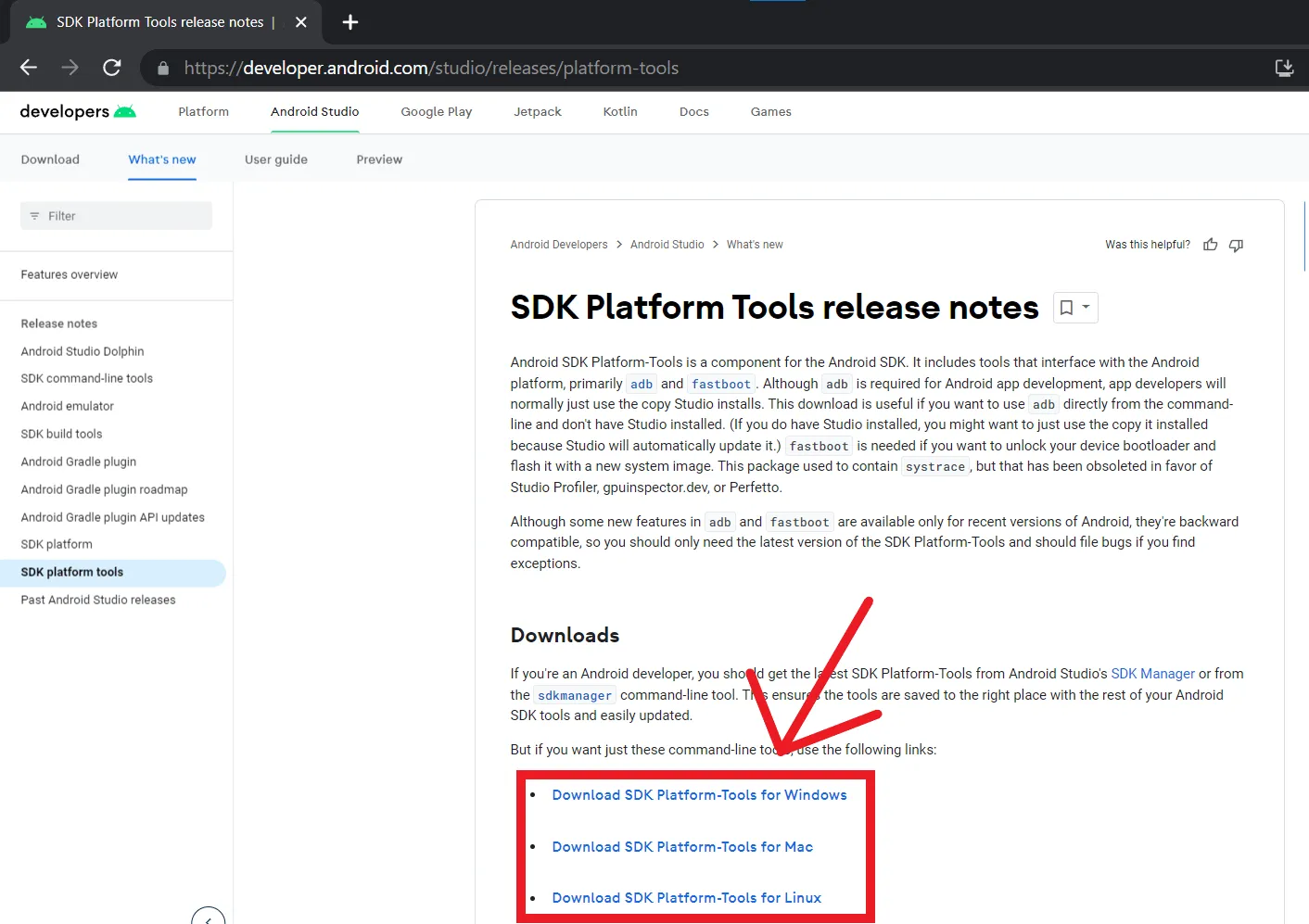Click the Android developers logo

click(78, 111)
